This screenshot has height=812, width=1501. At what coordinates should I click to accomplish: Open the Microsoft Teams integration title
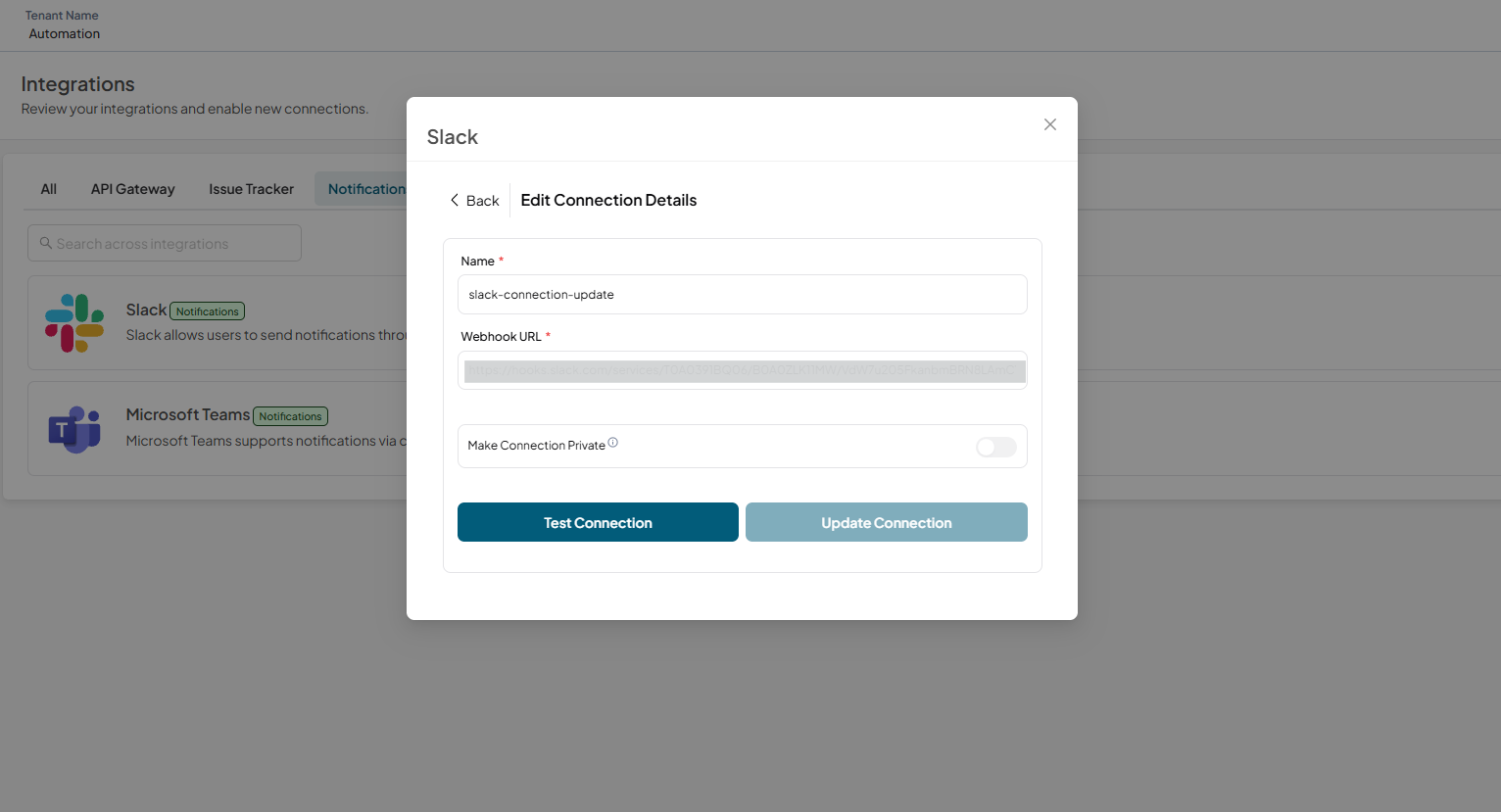(188, 414)
